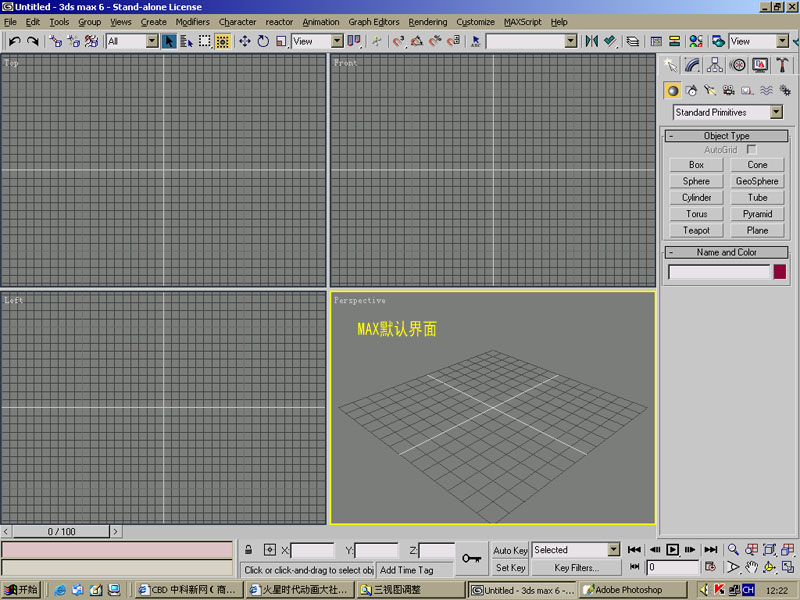Image resolution: width=800 pixels, height=600 pixels.
Task: Open the Rendering menu
Action: click(428, 22)
